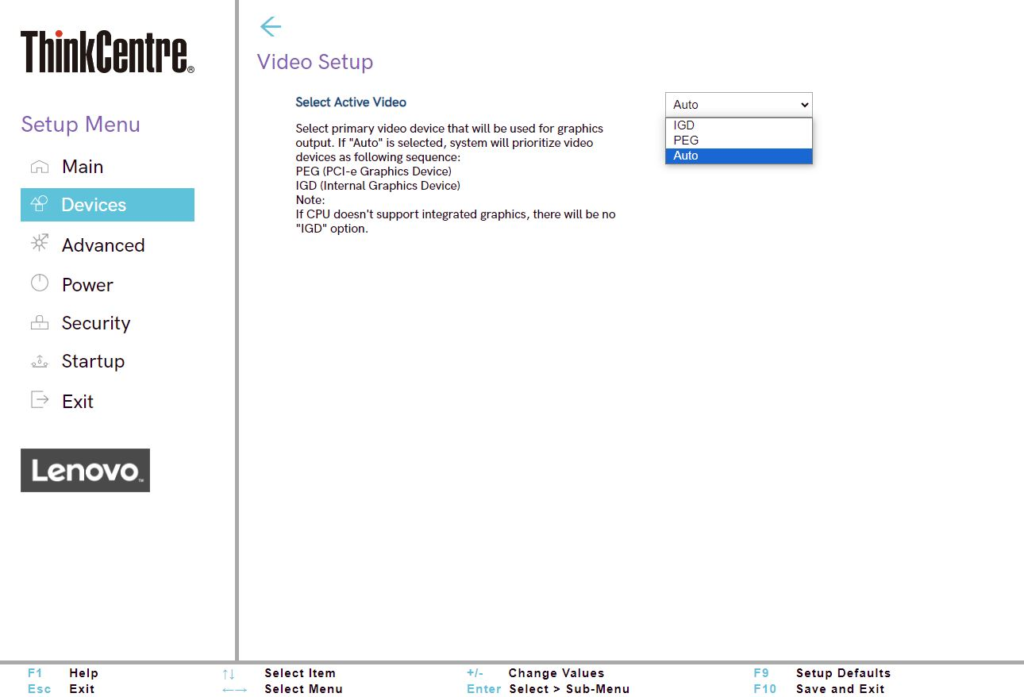Open the Main menu
This screenshot has width=1024, height=697.
pos(82,167)
